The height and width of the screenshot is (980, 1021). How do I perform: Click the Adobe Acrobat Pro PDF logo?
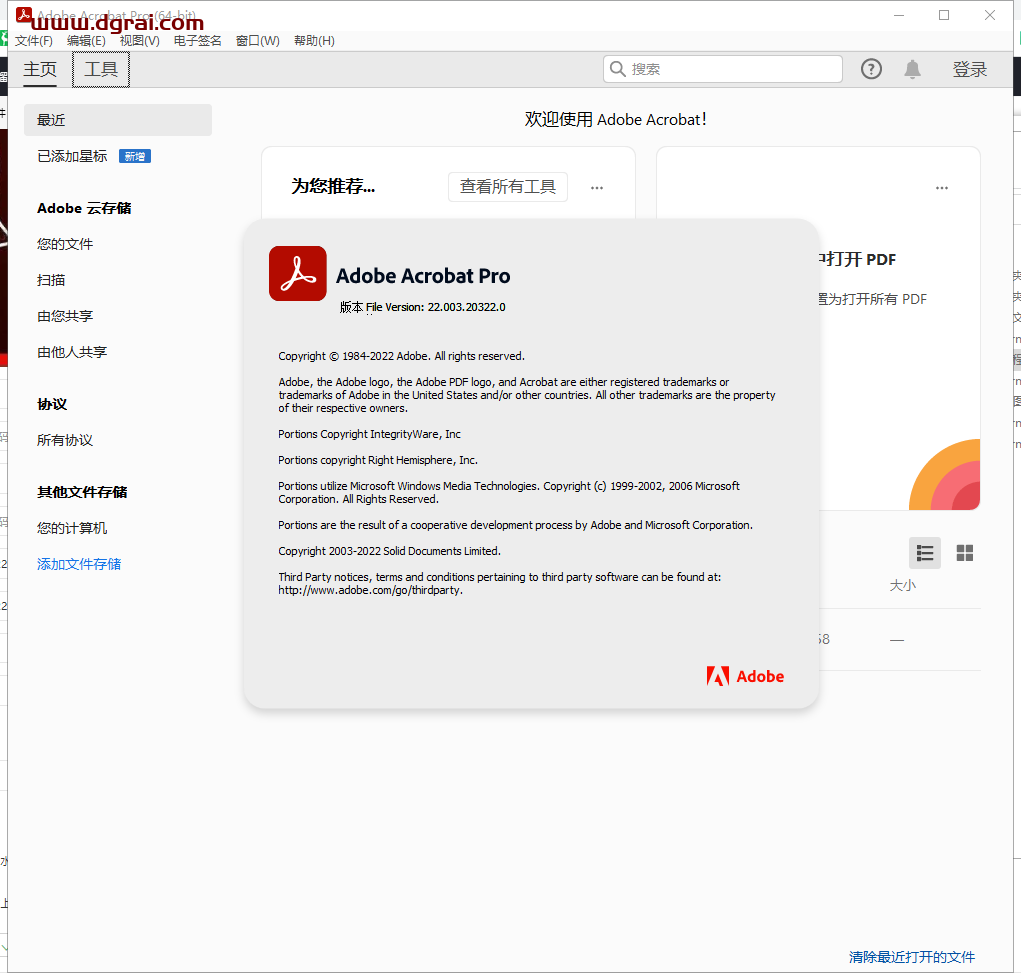click(x=298, y=273)
